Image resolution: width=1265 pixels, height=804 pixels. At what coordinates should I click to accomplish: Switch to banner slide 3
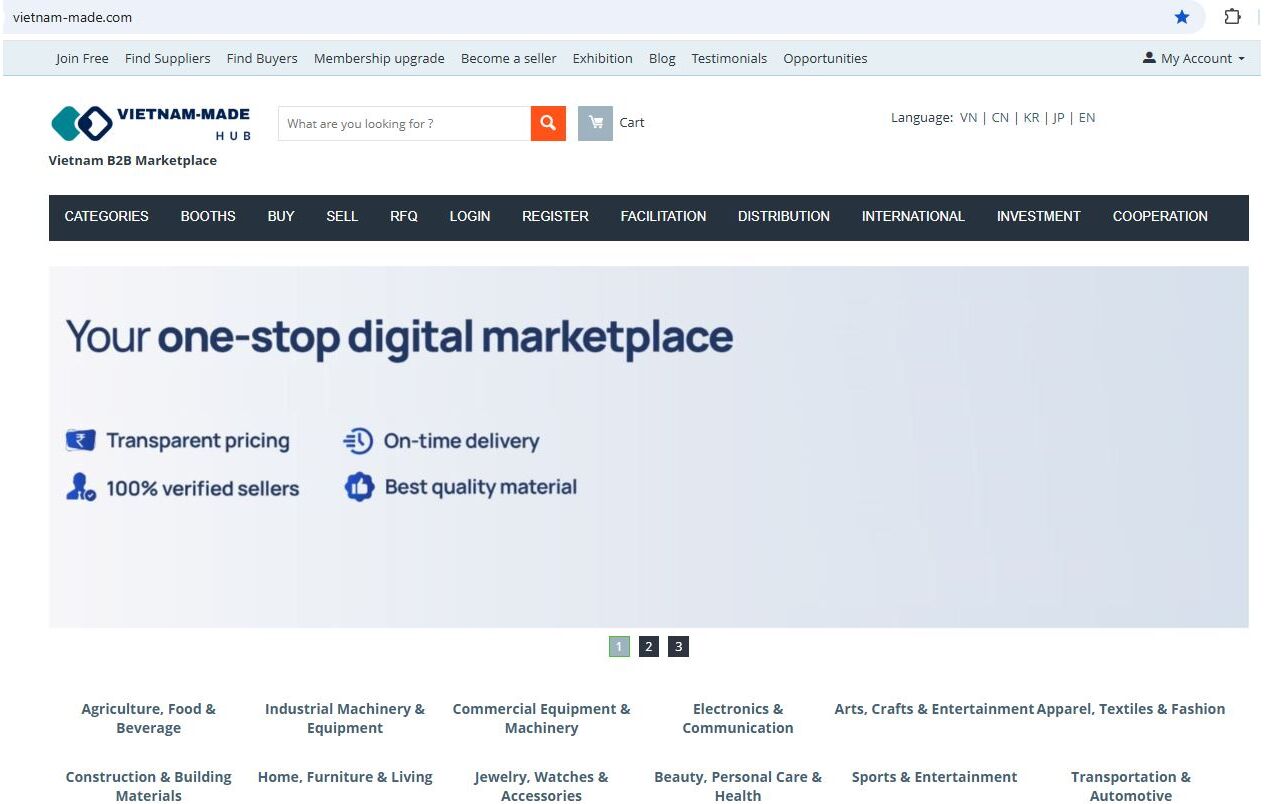678,647
